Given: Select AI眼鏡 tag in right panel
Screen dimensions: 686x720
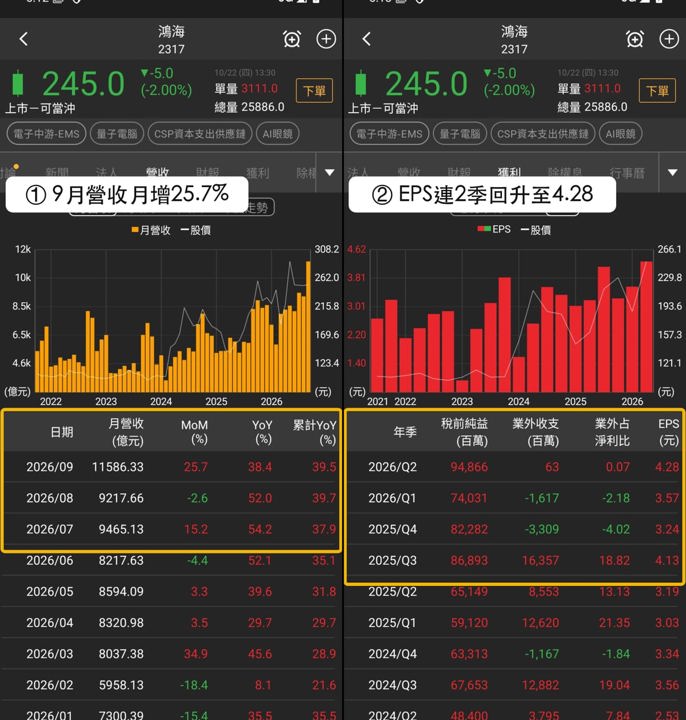Looking at the screenshot, I should tap(620, 134).
